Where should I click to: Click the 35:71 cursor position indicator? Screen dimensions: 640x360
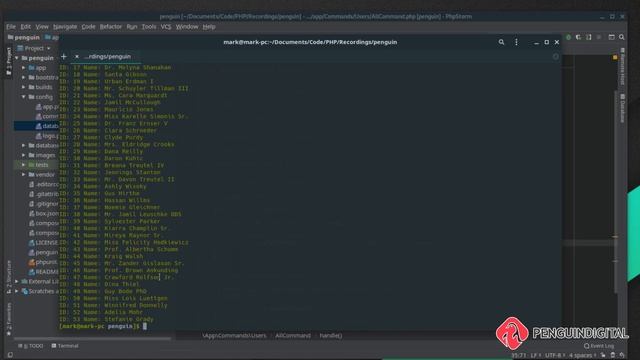(x=519, y=355)
